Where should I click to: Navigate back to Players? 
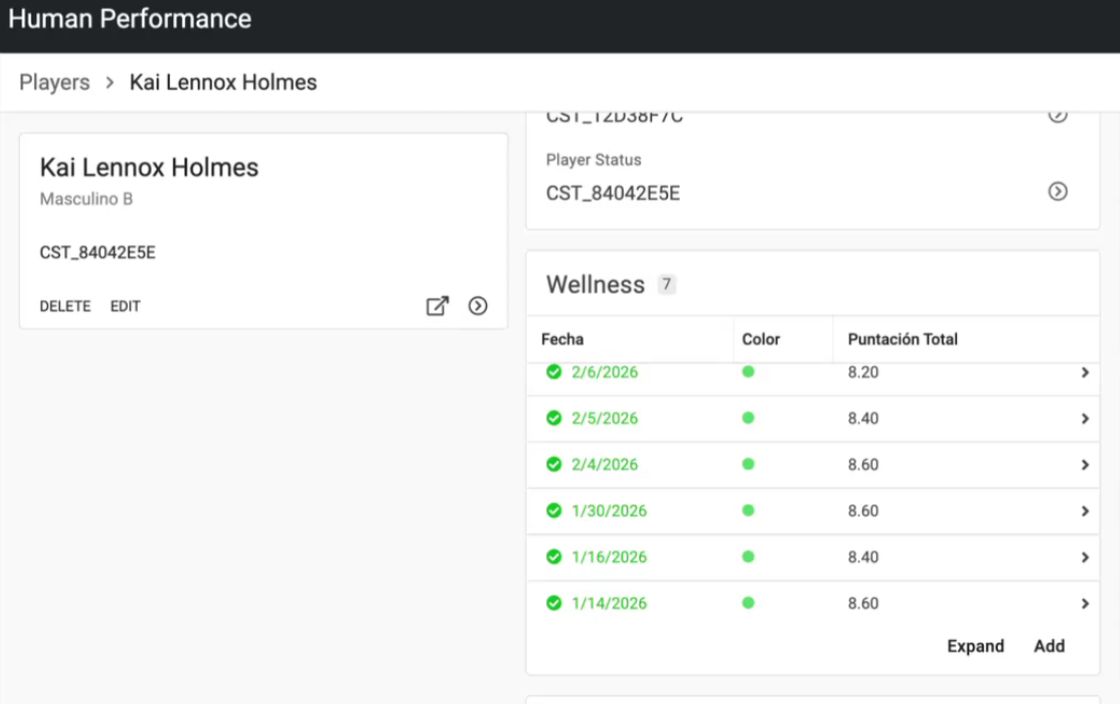[x=54, y=82]
